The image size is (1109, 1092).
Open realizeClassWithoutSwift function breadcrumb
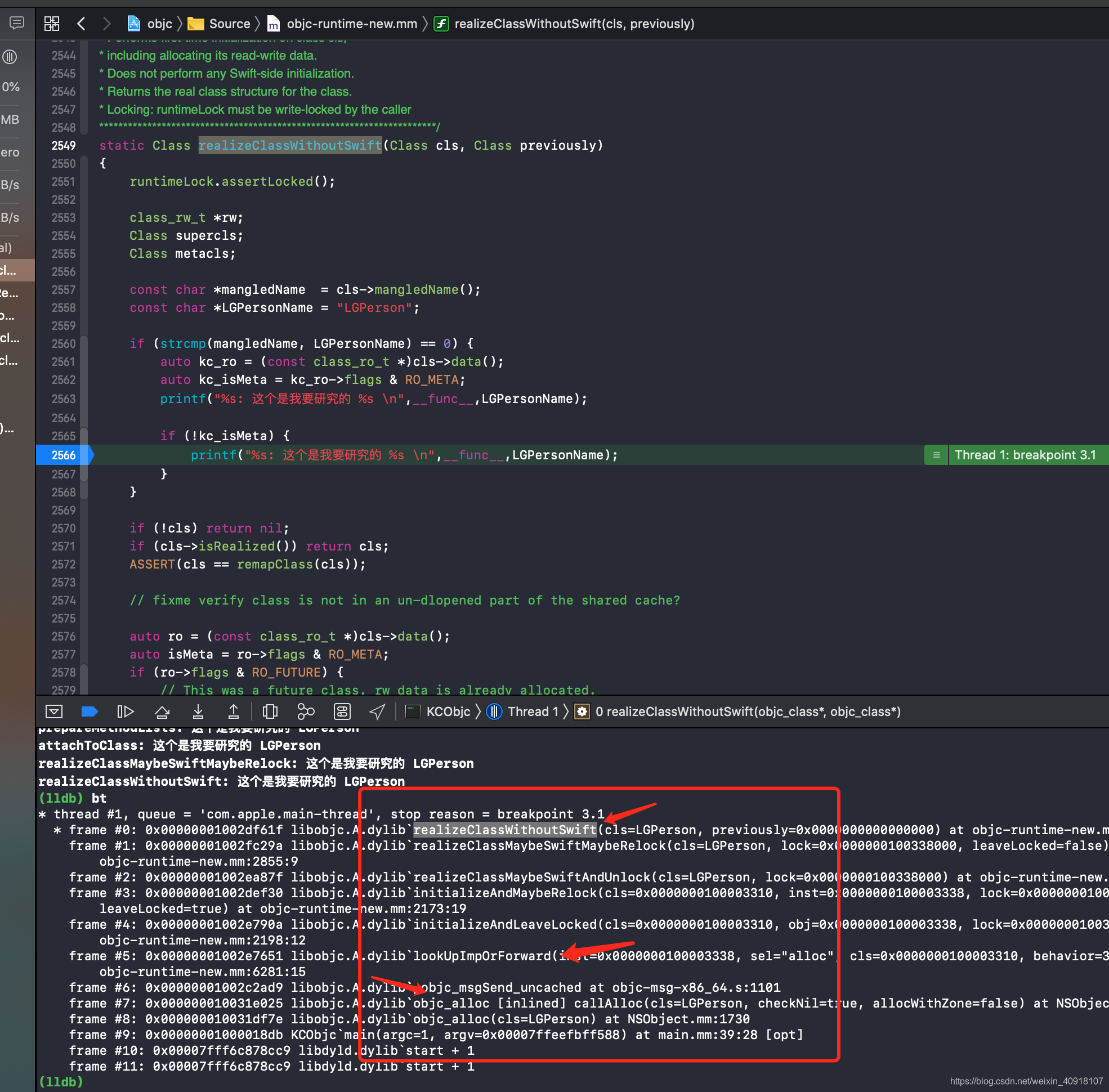[574, 24]
